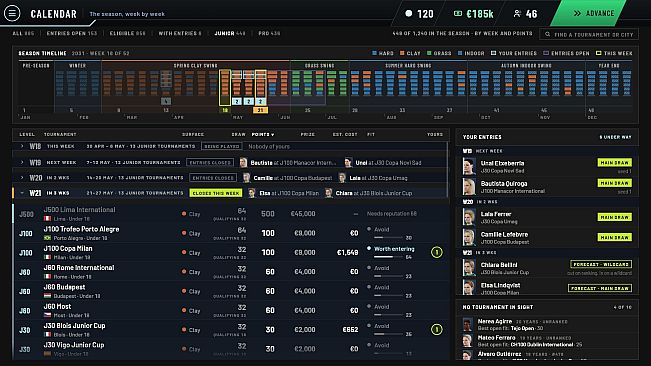Open J30 Vigo Junior Cup tournament

pos(230,349)
